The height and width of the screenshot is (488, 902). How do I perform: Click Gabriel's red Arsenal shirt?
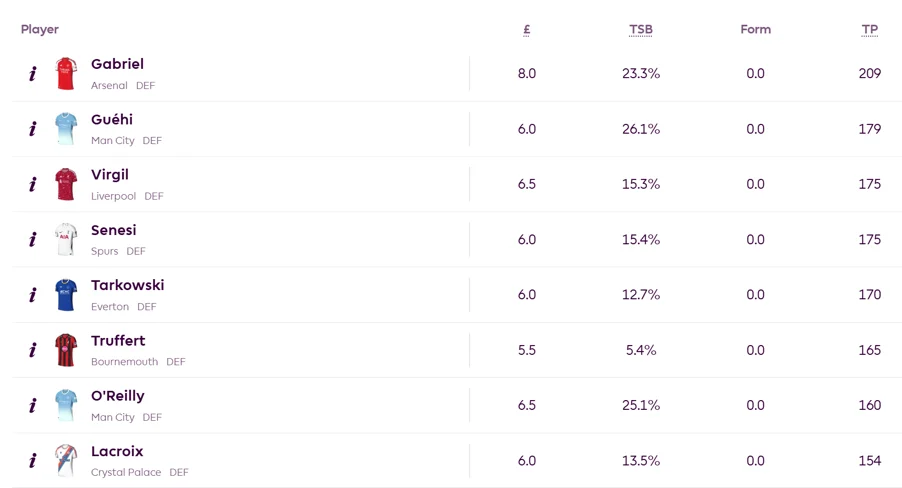(x=66, y=74)
